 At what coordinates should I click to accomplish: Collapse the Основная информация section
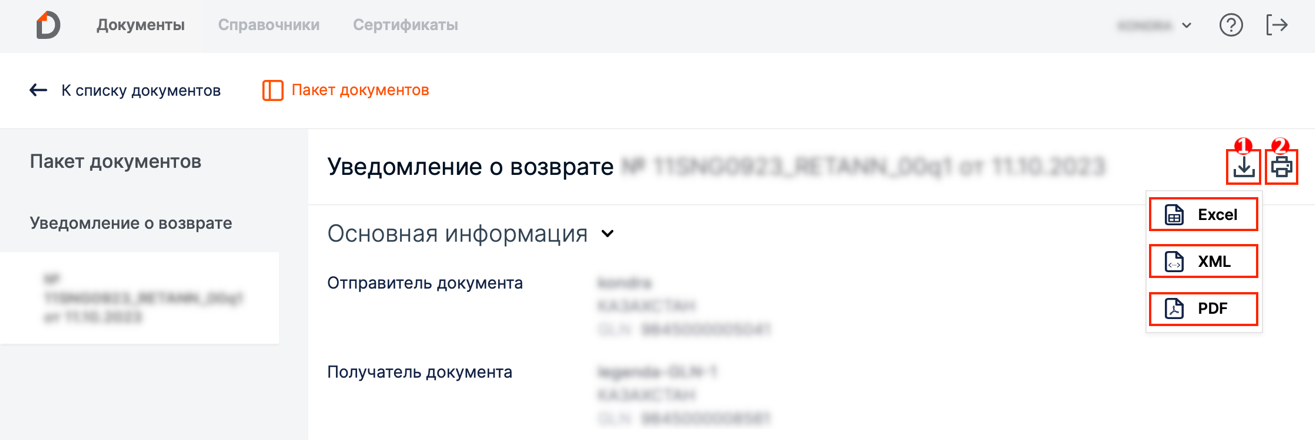(x=607, y=234)
